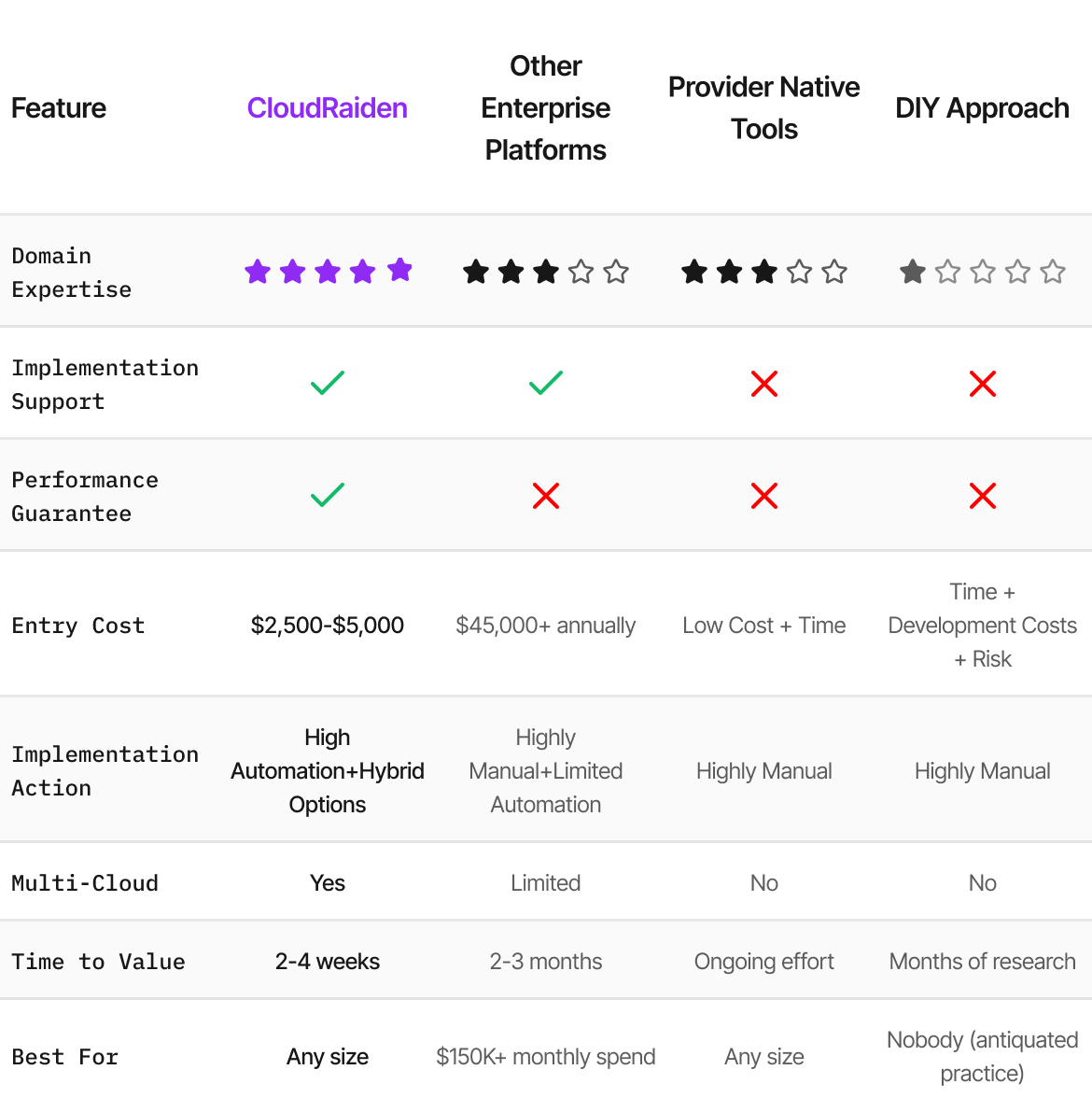Click the Other Enterprise Platforms star rating
Viewport: 1092px width, 1112px height.
[546, 272]
